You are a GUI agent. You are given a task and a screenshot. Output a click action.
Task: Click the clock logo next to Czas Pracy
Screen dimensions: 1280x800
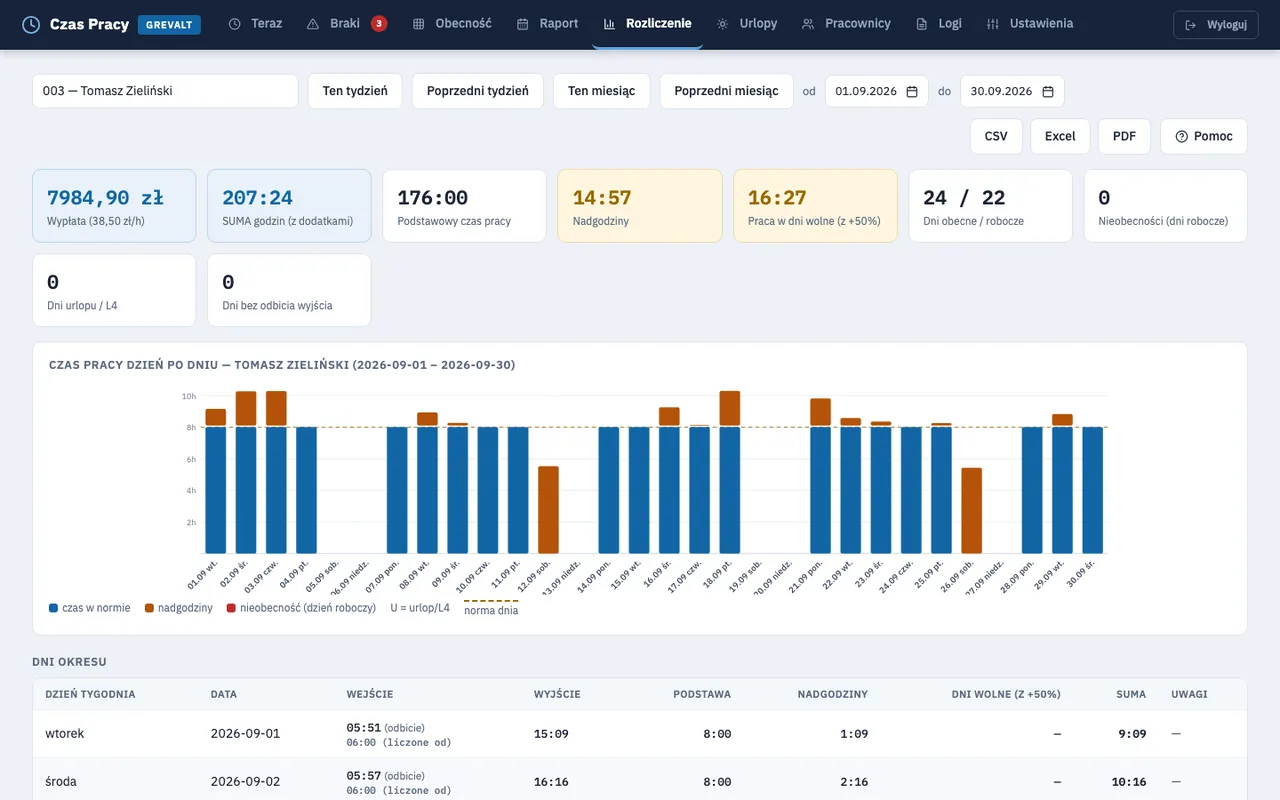coord(31,24)
